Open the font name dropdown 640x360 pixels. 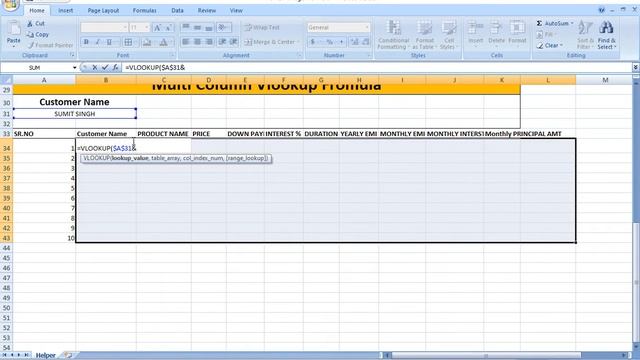(x=125, y=27)
